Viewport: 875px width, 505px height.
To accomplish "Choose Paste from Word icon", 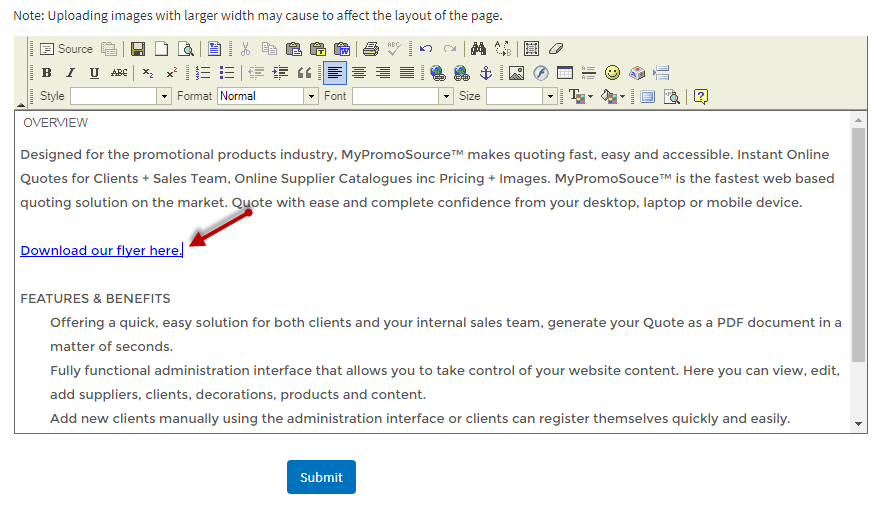I will tap(342, 49).
